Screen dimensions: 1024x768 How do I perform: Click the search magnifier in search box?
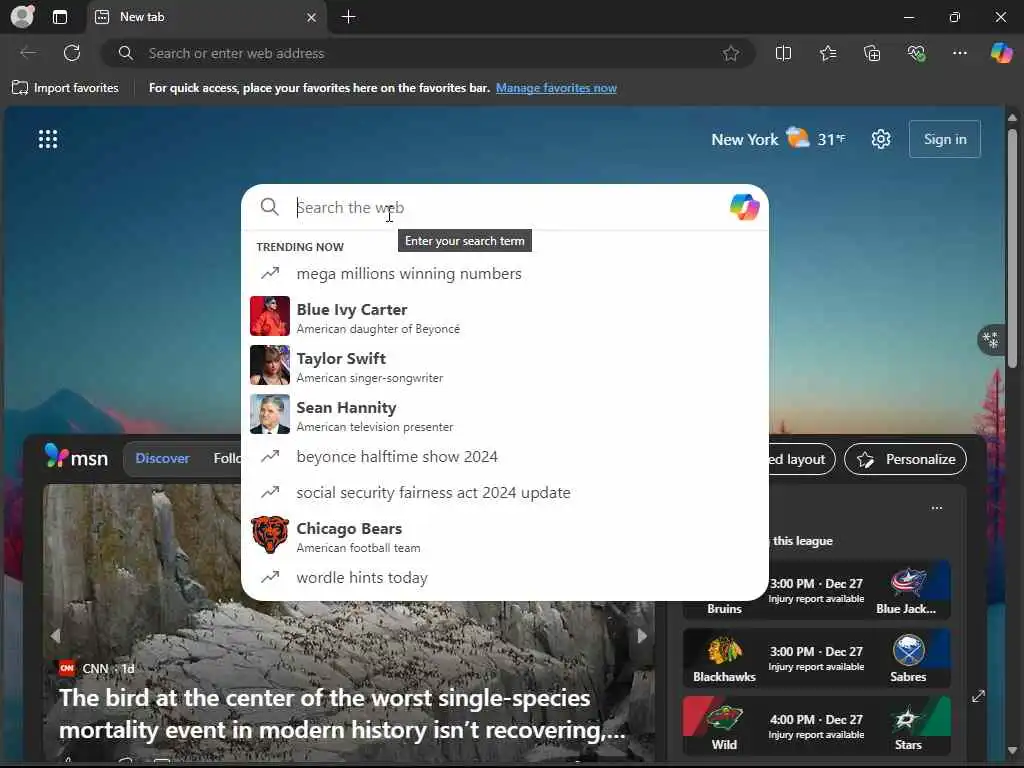click(x=269, y=208)
